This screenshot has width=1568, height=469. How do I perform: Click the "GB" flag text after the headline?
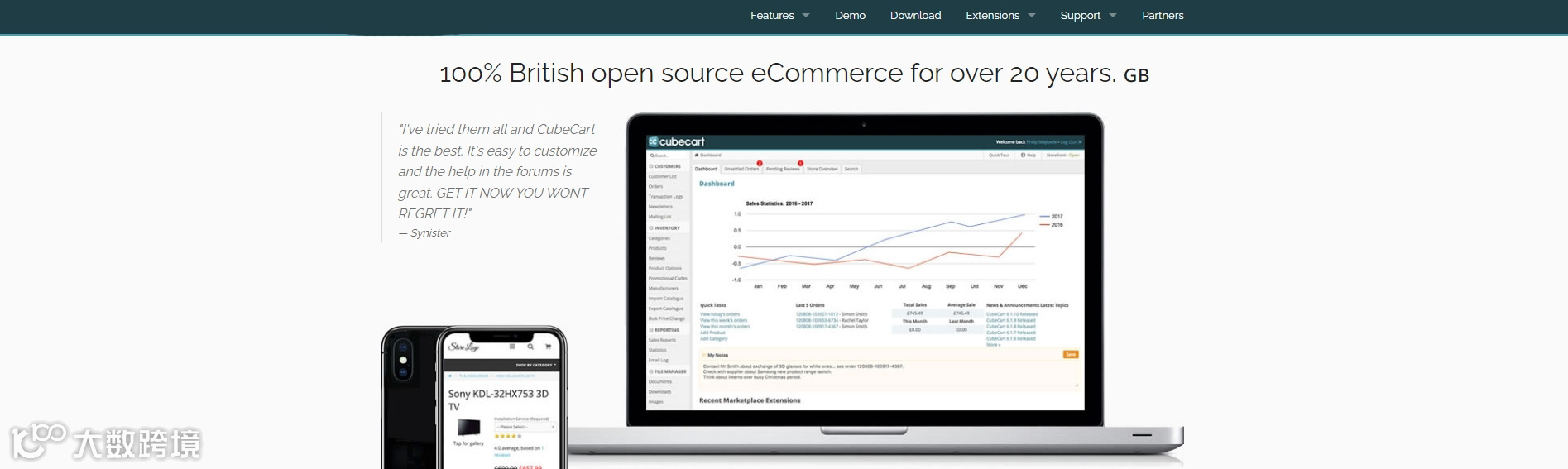(x=1136, y=75)
